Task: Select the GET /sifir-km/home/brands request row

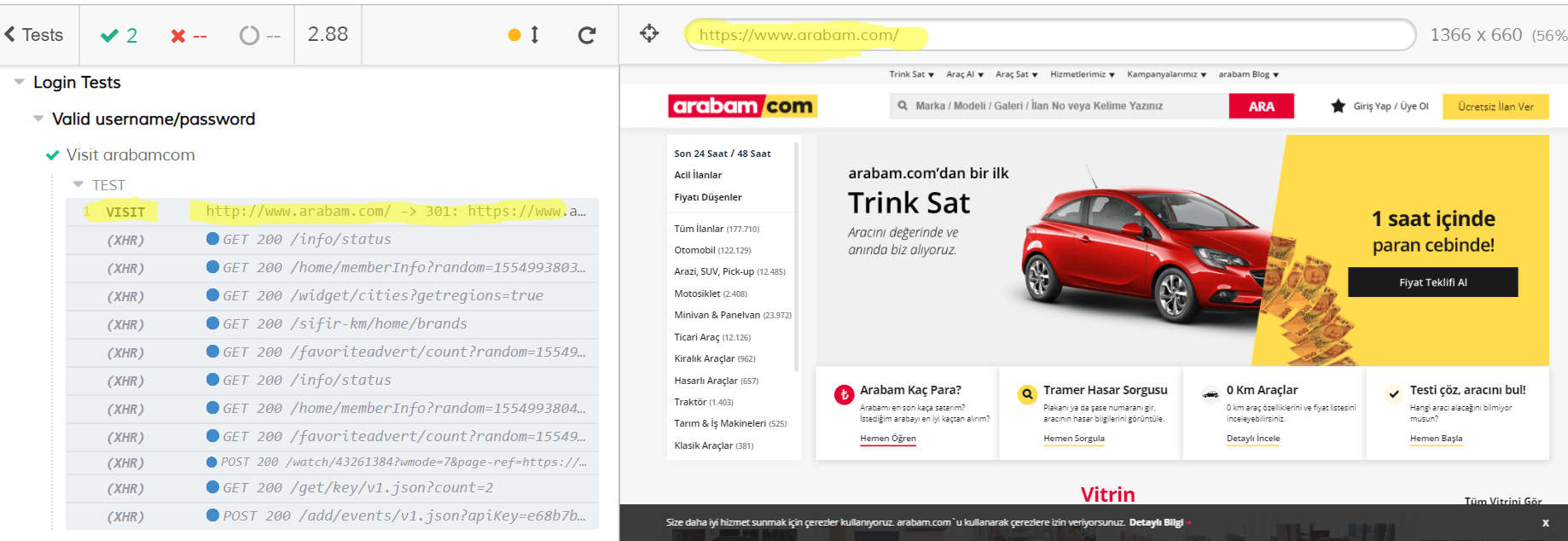Action: pyautogui.click(x=332, y=324)
